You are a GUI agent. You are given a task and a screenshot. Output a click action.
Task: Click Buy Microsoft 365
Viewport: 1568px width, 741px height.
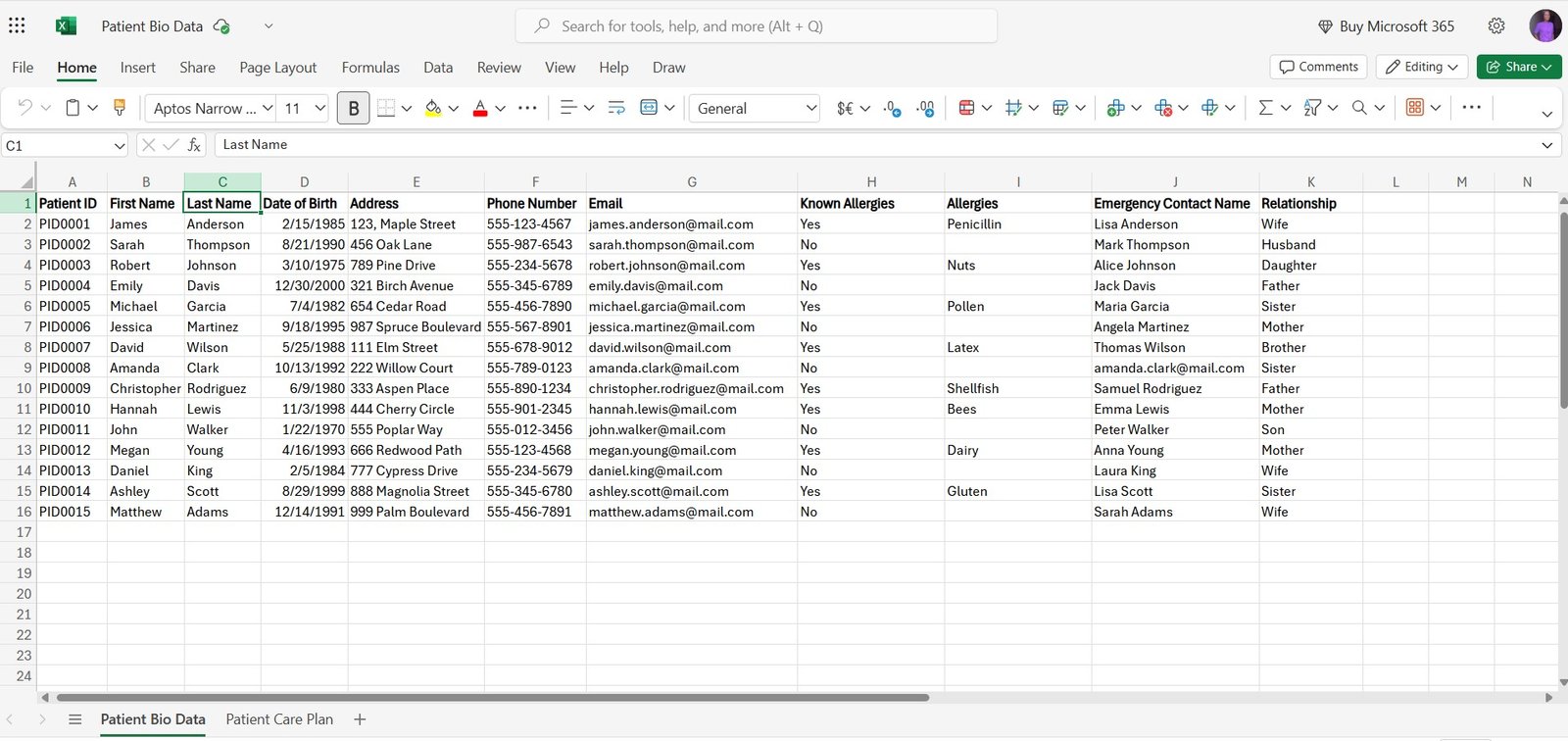click(x=1386, y=26)
